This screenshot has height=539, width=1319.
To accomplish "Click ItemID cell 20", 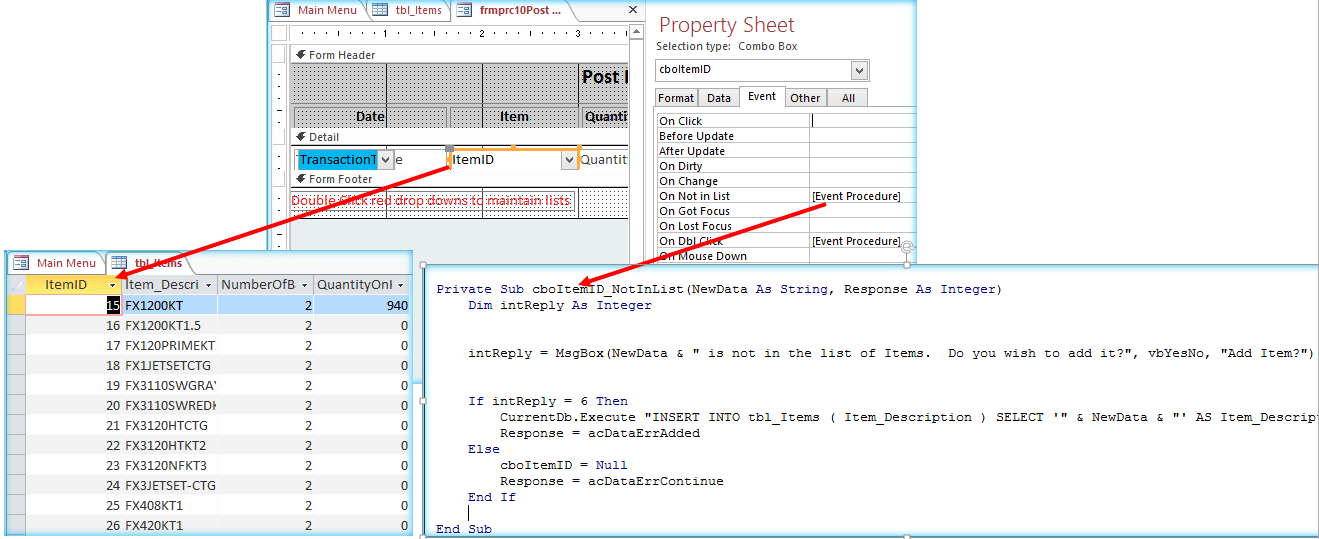I will click(x=74, y=405).
